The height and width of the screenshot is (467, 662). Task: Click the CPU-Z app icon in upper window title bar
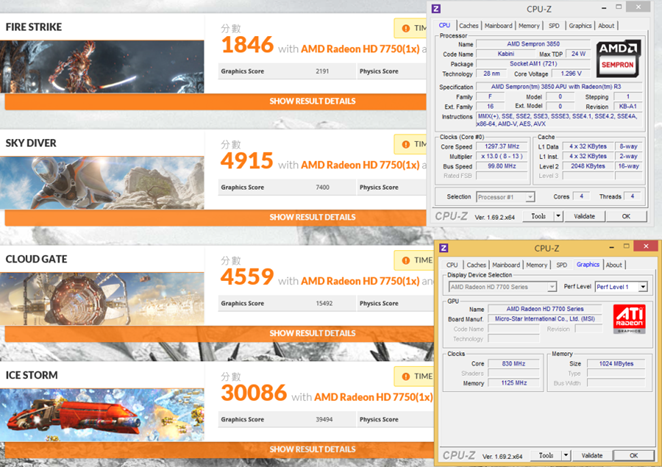click(x=436, y=8)
